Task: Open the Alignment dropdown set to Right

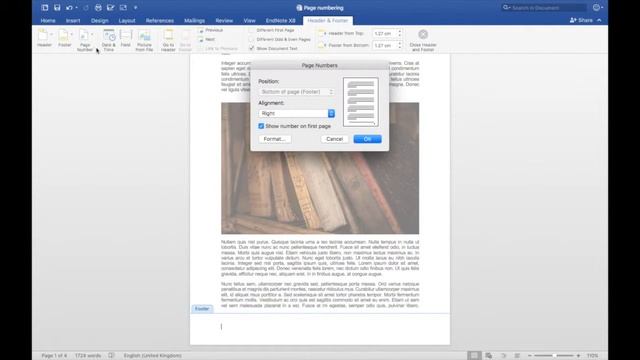Action: [x=297, y=113]
